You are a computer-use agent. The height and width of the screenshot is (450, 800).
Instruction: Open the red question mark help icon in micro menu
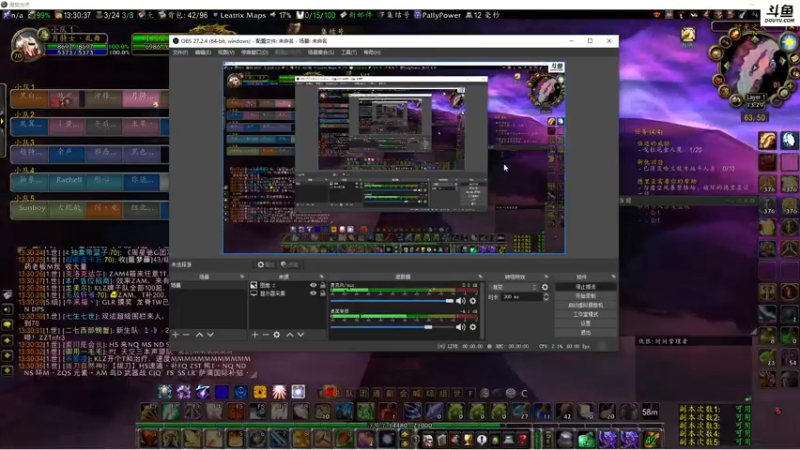(x=523, y=439)
